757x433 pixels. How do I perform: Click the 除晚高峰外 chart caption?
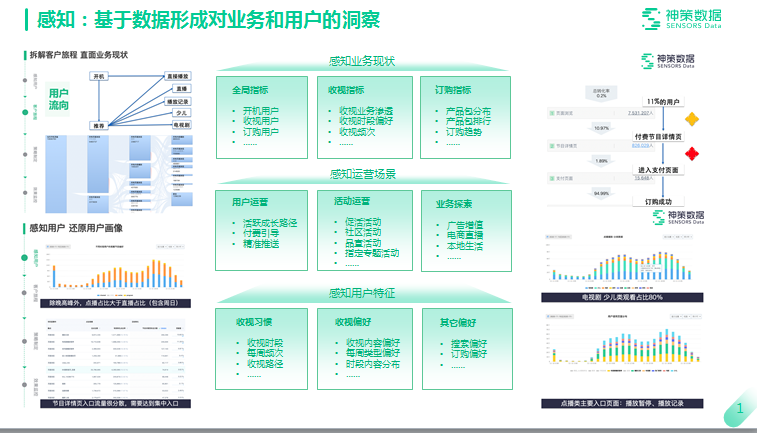(115, 303)
